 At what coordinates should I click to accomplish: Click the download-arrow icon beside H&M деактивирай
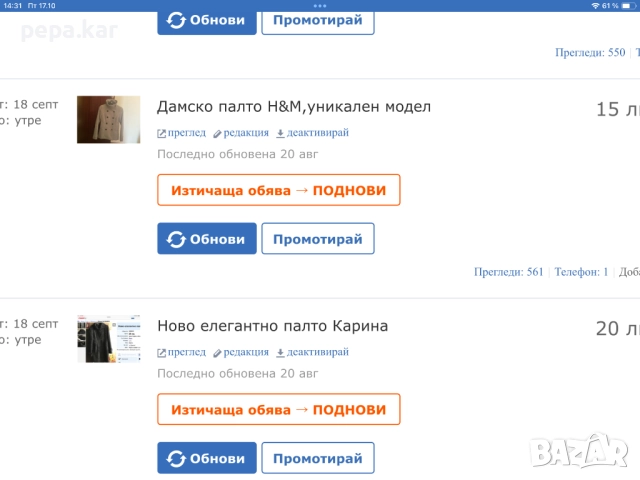(x=280, y=133)
